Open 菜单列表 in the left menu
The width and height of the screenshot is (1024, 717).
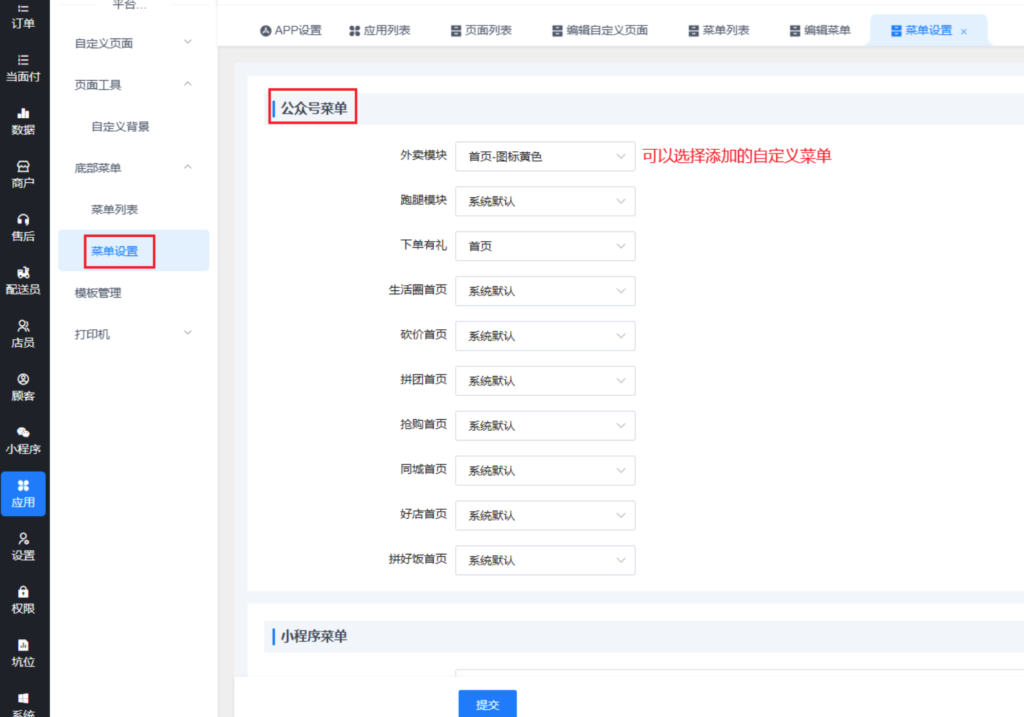tap(114, 209)
